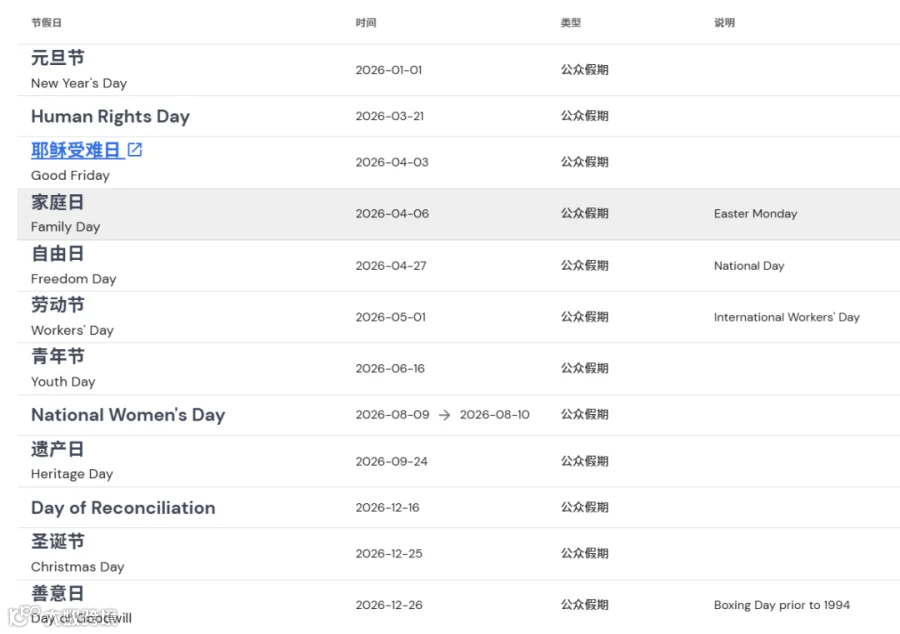Select the New Year's Day subtitle
This screenshot has width=900, height=634.
click(x=79, y=83)
